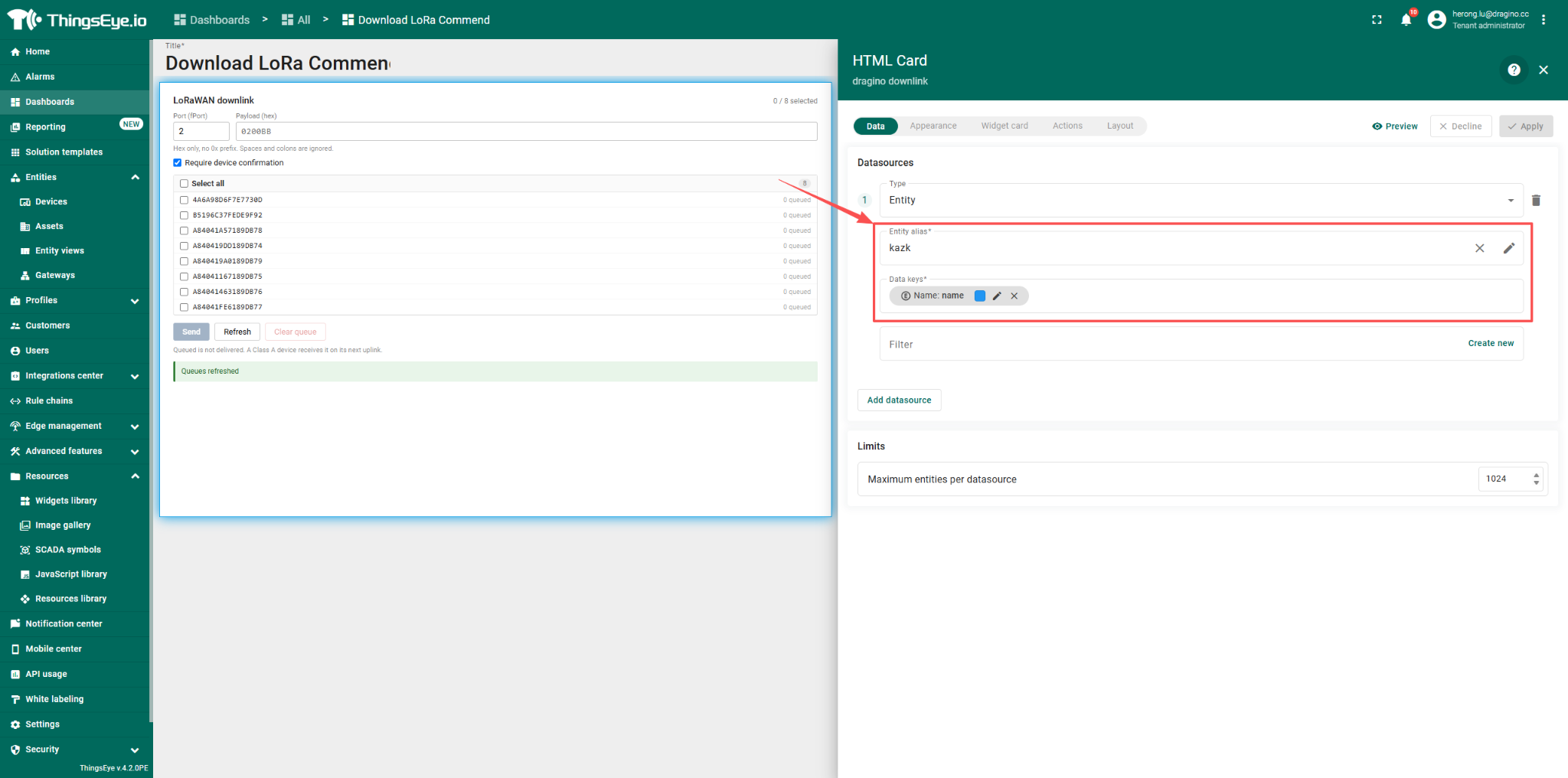The image size is (1568, 778).
Task: Open SCADA symbols page
Action: 74,550
